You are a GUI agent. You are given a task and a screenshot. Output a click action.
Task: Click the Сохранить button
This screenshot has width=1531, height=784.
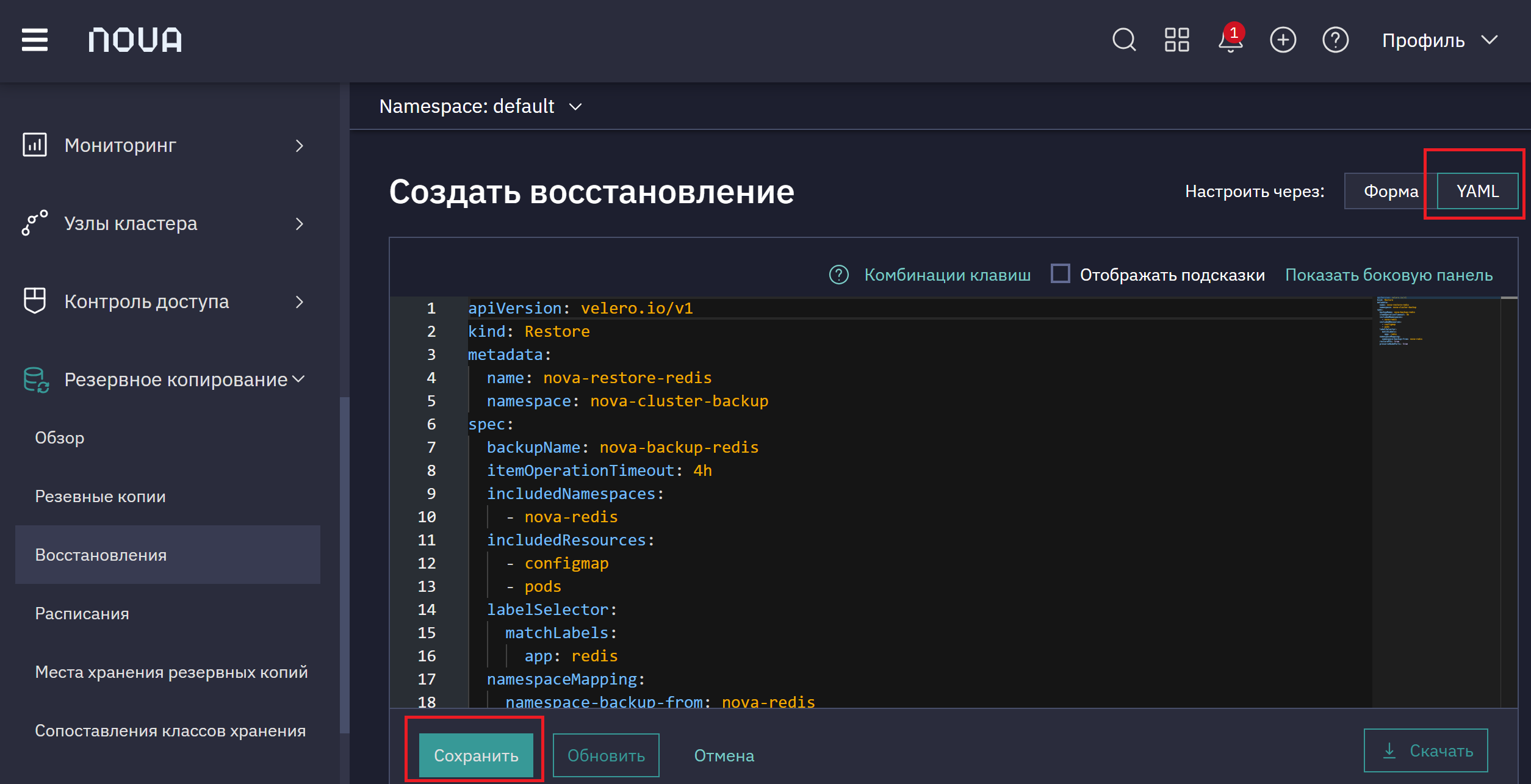476,755
